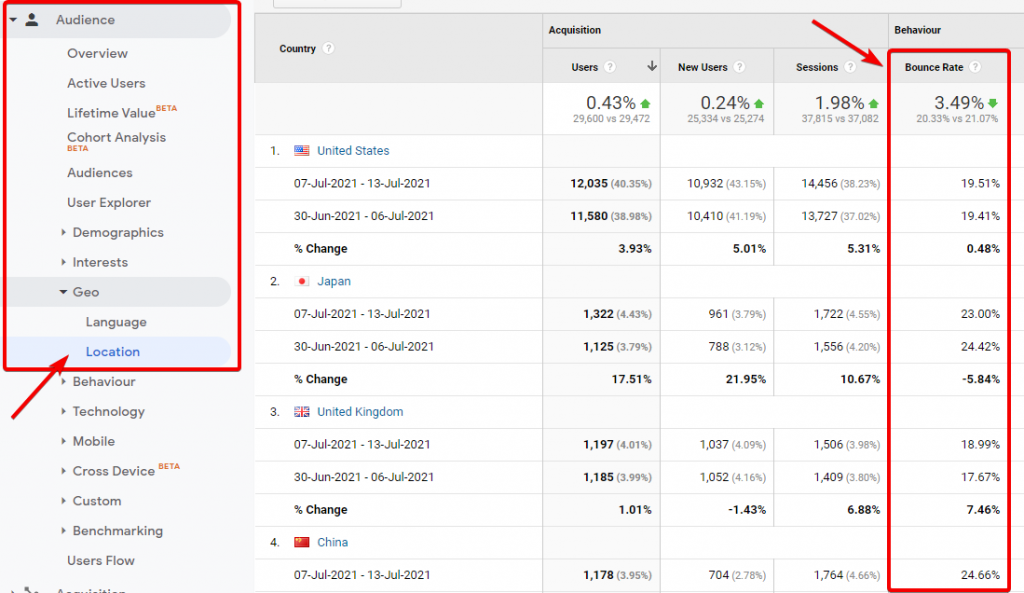Click the help icon next to Bounce Rate
This screenshot has width=1024, height=593.
pyautogui.click(x=975, y=68)
